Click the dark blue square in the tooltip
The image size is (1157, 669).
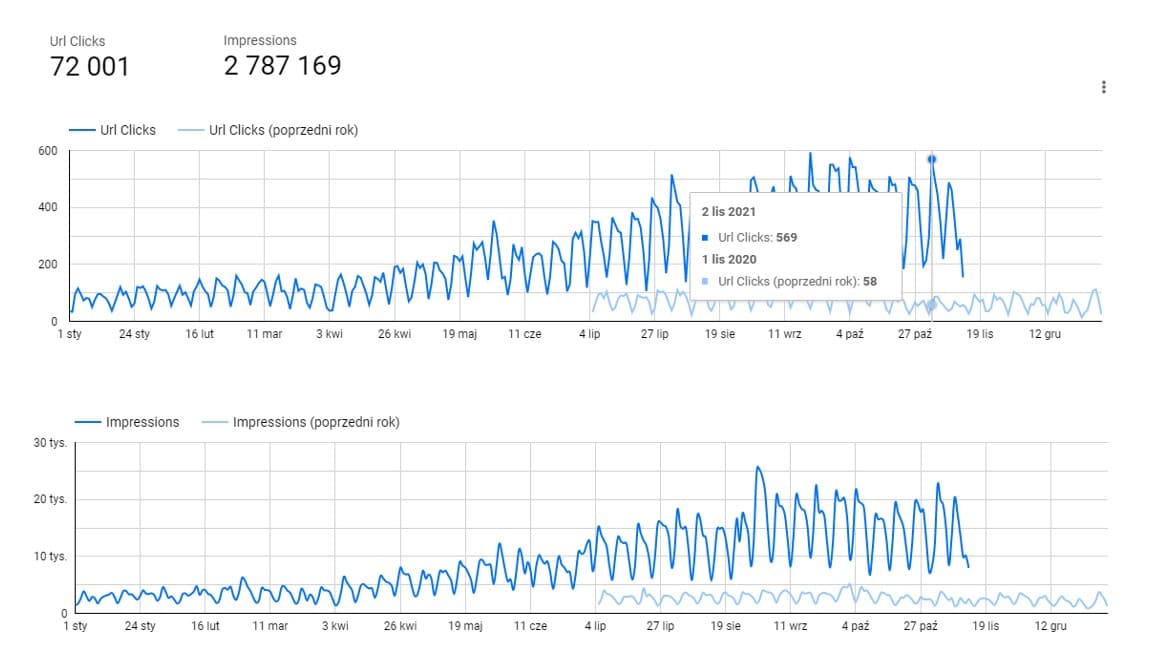[x=706, y=238]
